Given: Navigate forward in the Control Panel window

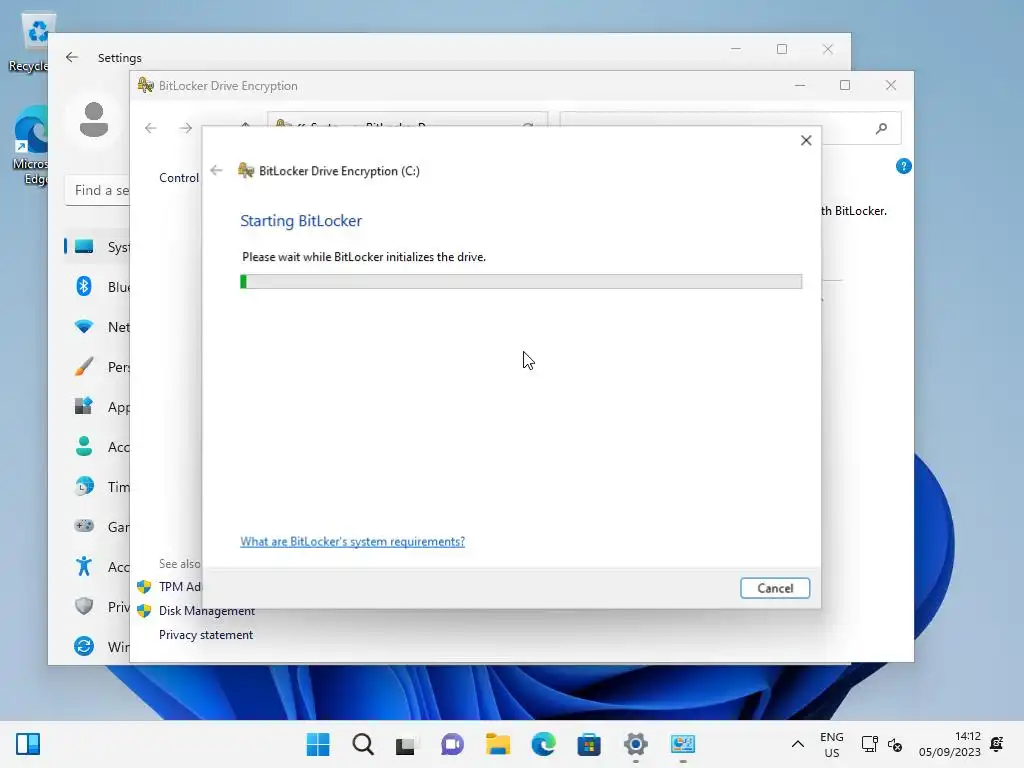Looking at the screenshot, I should pos(186,128).
